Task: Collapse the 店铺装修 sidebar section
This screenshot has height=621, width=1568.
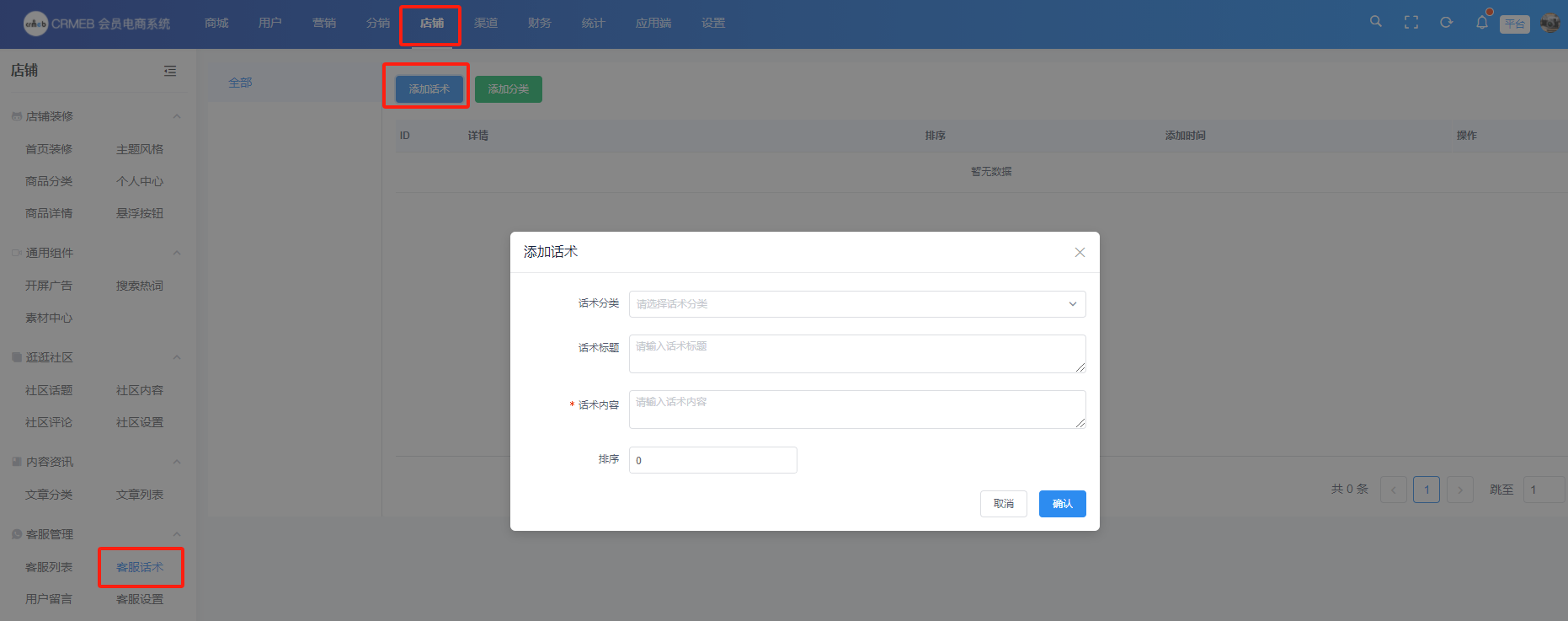Action: pos(177,116)
